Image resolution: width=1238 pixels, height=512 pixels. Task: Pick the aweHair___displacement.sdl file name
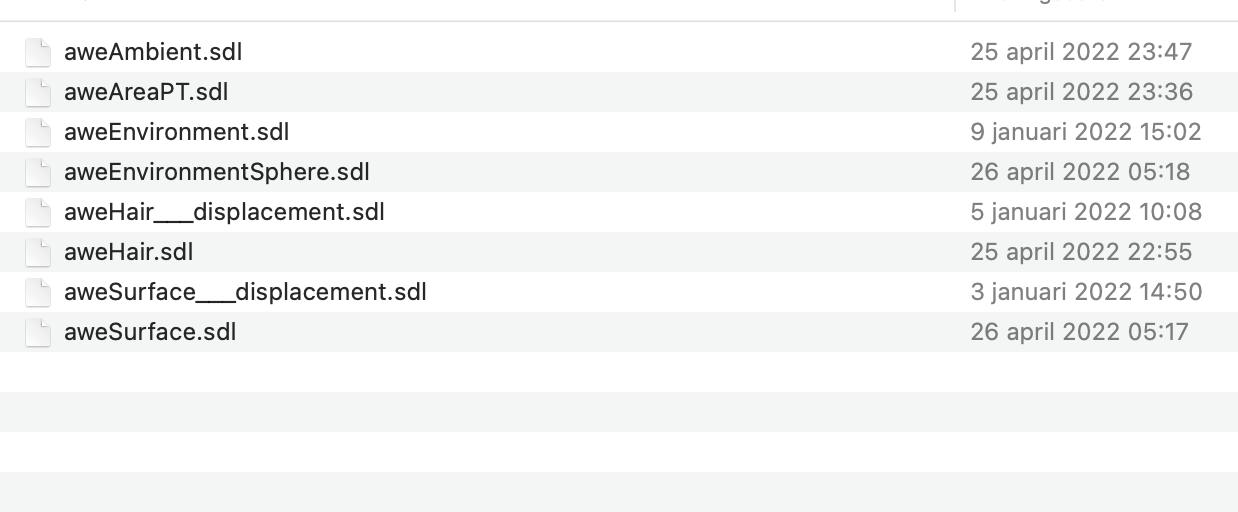click(x=224, y=212)
